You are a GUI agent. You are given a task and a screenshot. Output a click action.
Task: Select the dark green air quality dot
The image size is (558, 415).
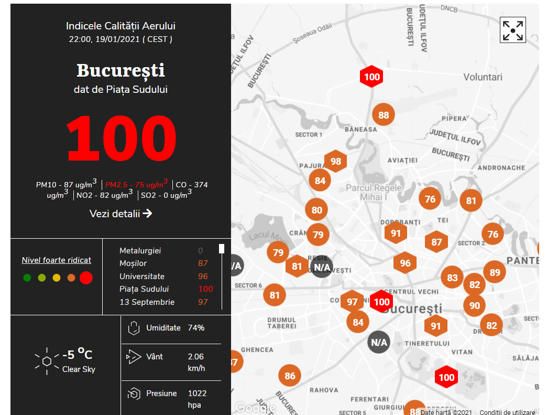coord(27,278)
